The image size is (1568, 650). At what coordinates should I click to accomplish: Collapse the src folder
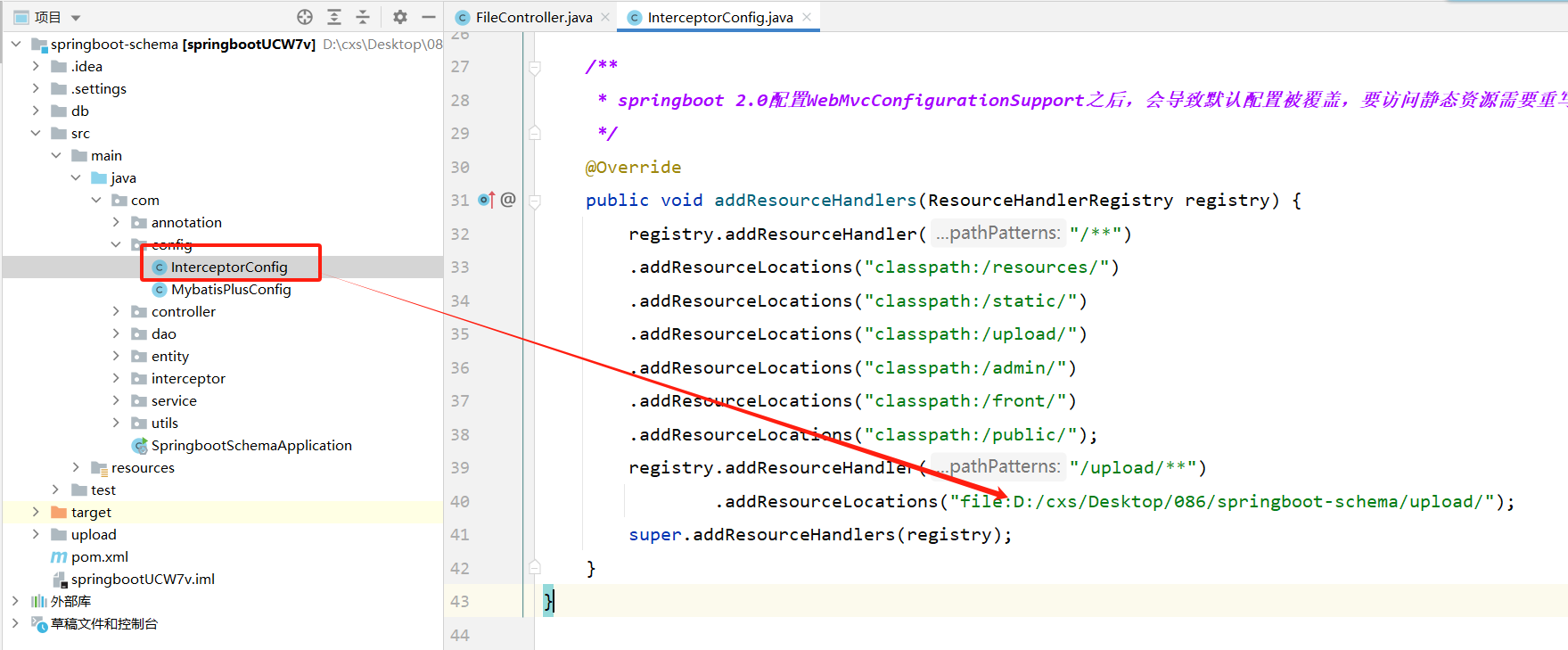click(36, 133)
